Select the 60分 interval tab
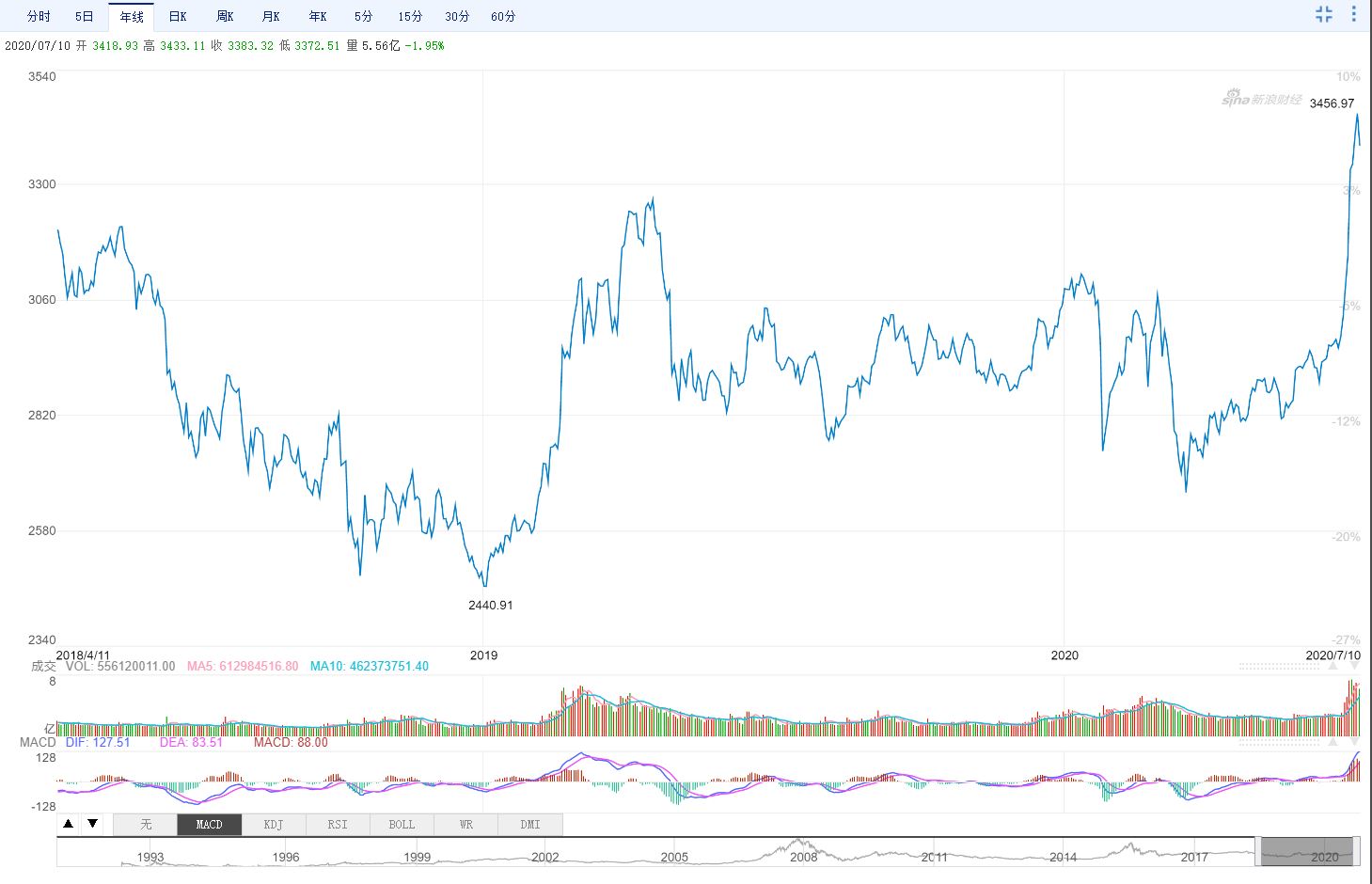 503,16
